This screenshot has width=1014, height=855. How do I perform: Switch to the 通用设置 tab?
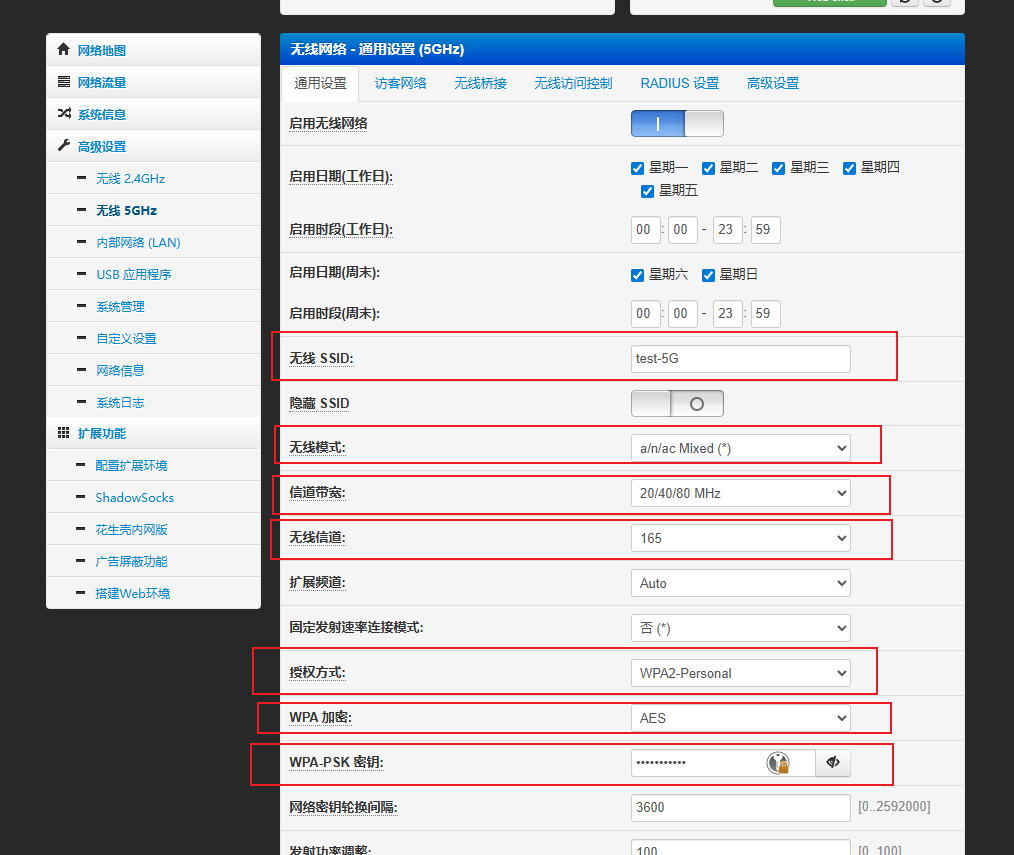320,83
